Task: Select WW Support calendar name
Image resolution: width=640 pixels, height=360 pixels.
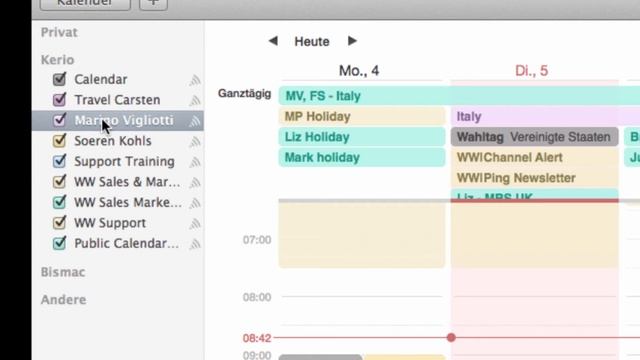Action: [x=110, y=223]
